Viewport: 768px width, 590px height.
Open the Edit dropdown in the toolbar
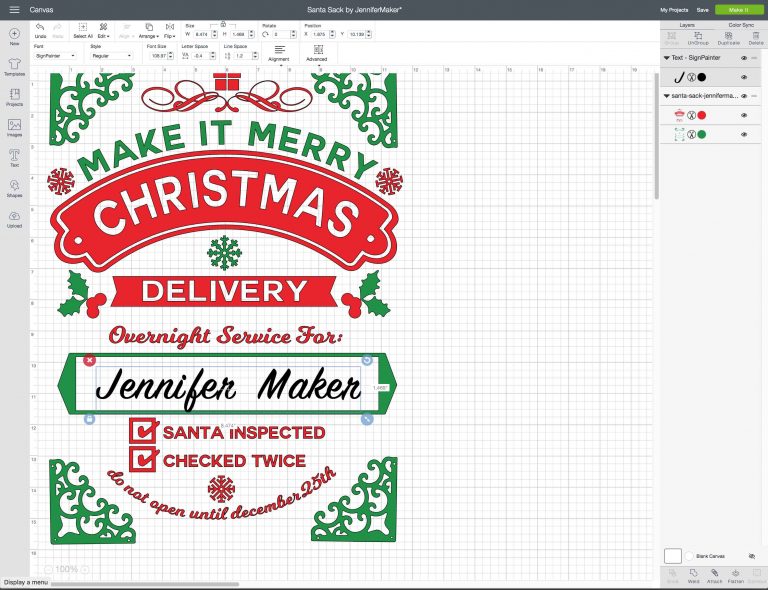103,30
